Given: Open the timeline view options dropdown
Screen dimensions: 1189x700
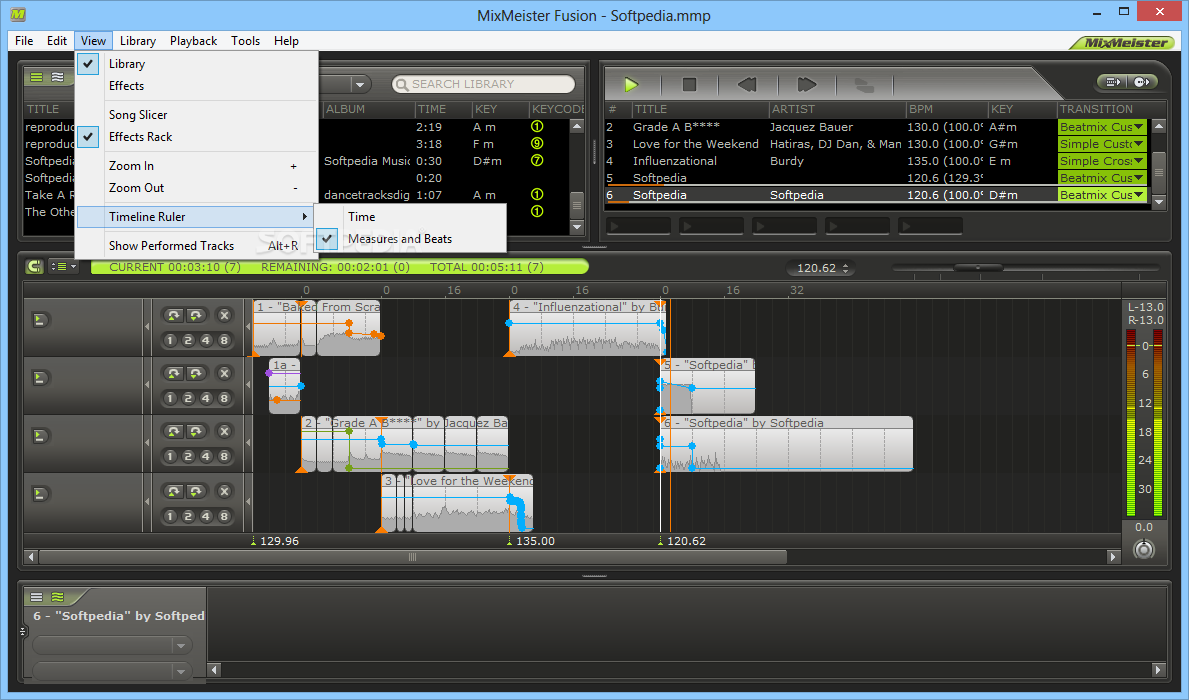Looking at the screenshot, I should 63,266.
